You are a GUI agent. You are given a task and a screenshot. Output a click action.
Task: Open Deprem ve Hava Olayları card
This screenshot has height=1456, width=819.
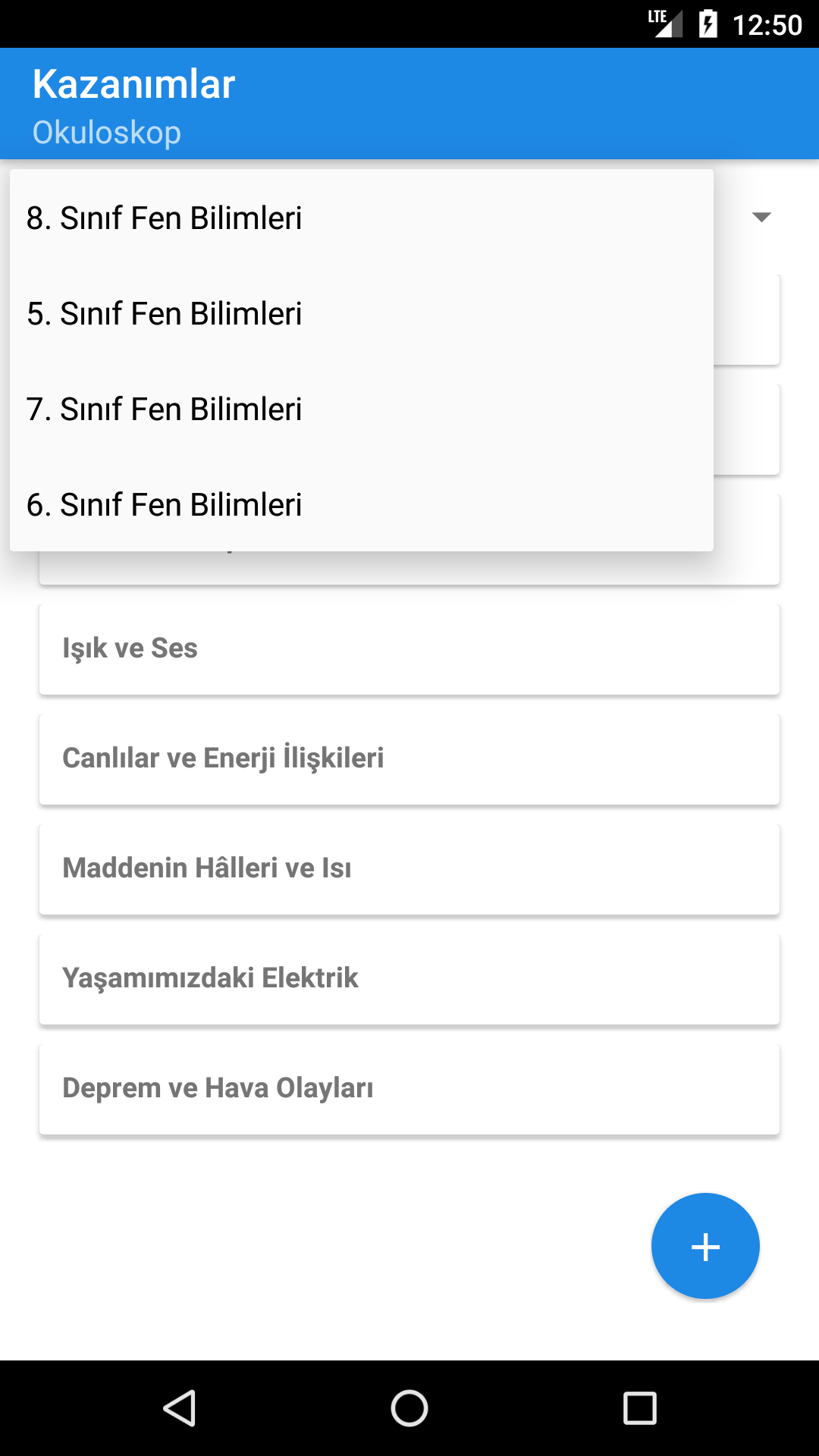click(x=409, y=1089)
